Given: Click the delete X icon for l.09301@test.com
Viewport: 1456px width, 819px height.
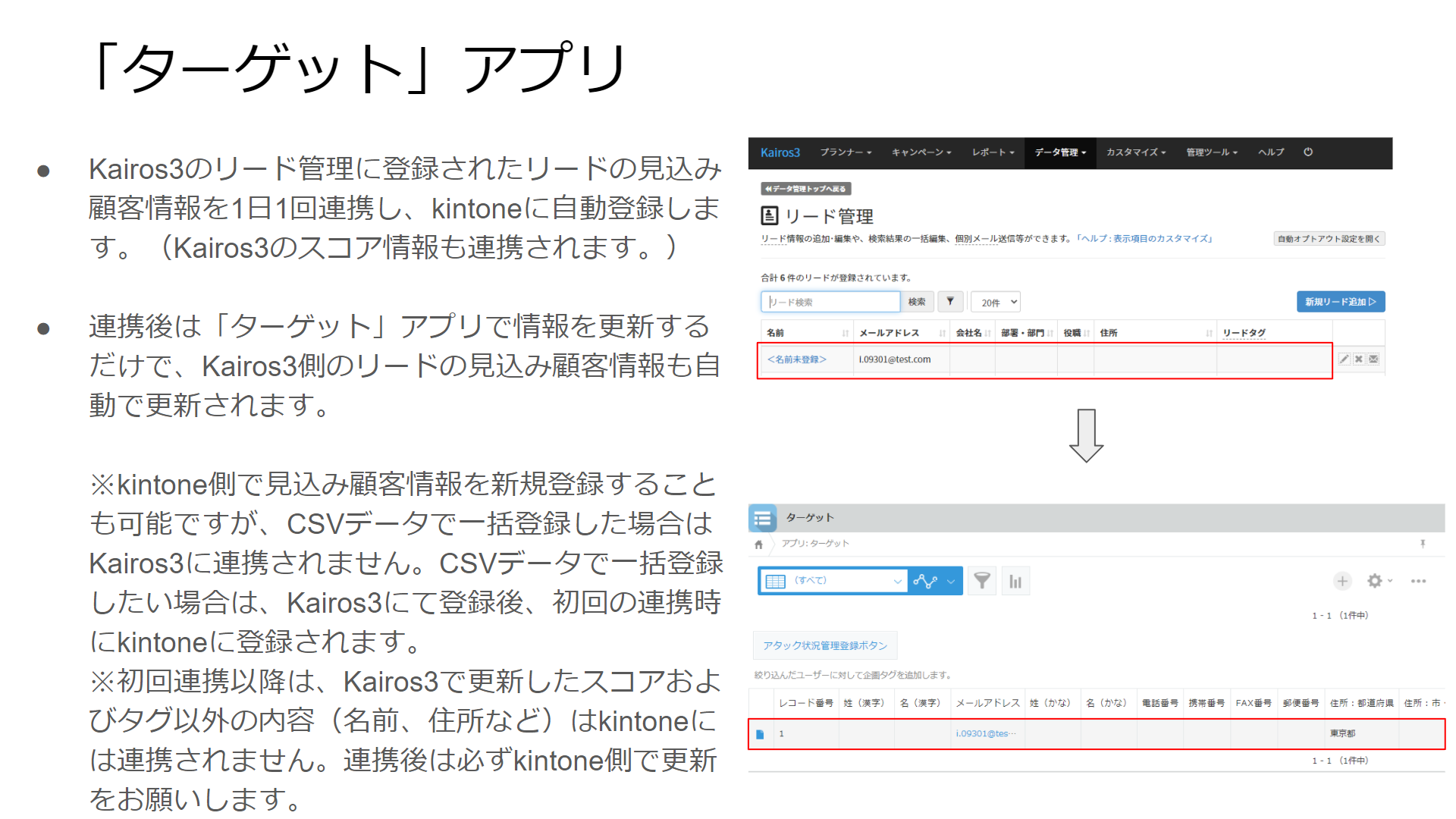Looking at the screenshot, I should [1359, 359].
